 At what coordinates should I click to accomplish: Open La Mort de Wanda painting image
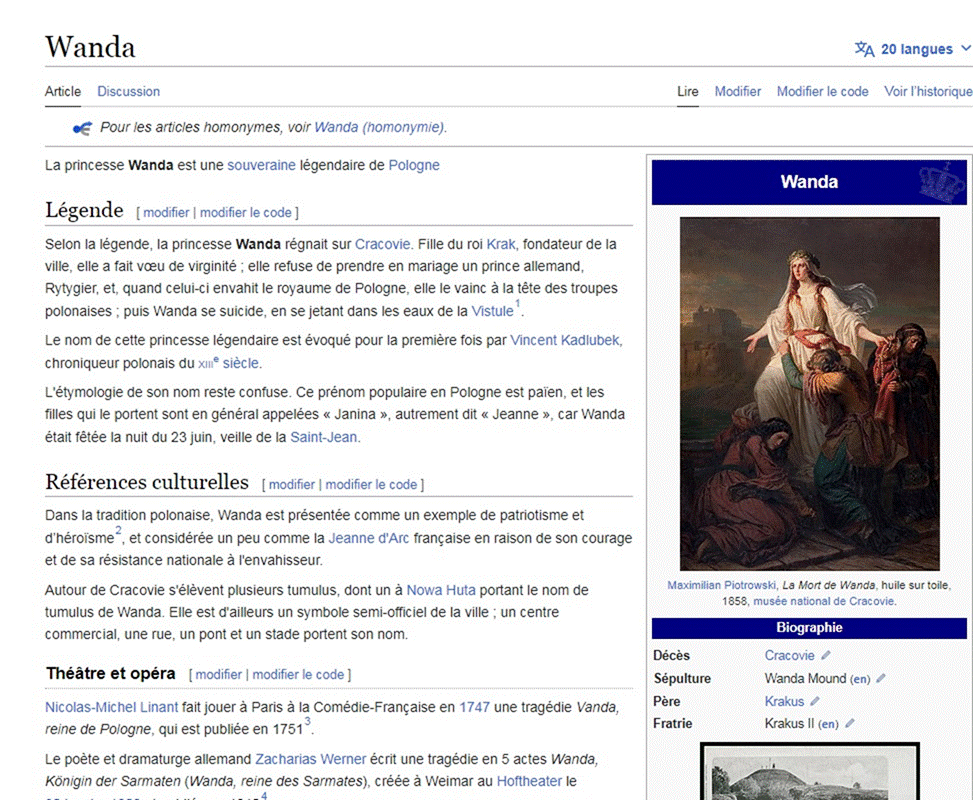click(809, 393)
